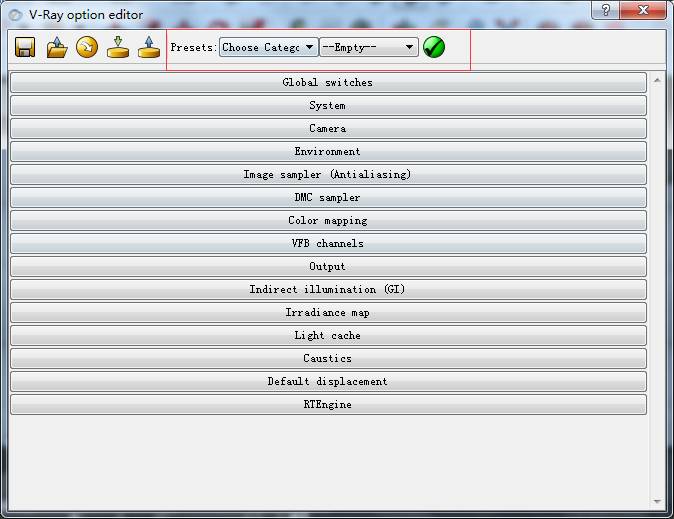This screenshot has width=674, height=519.
Task: Expand Image sampler (Antialiasing) section
Action: 328,175
